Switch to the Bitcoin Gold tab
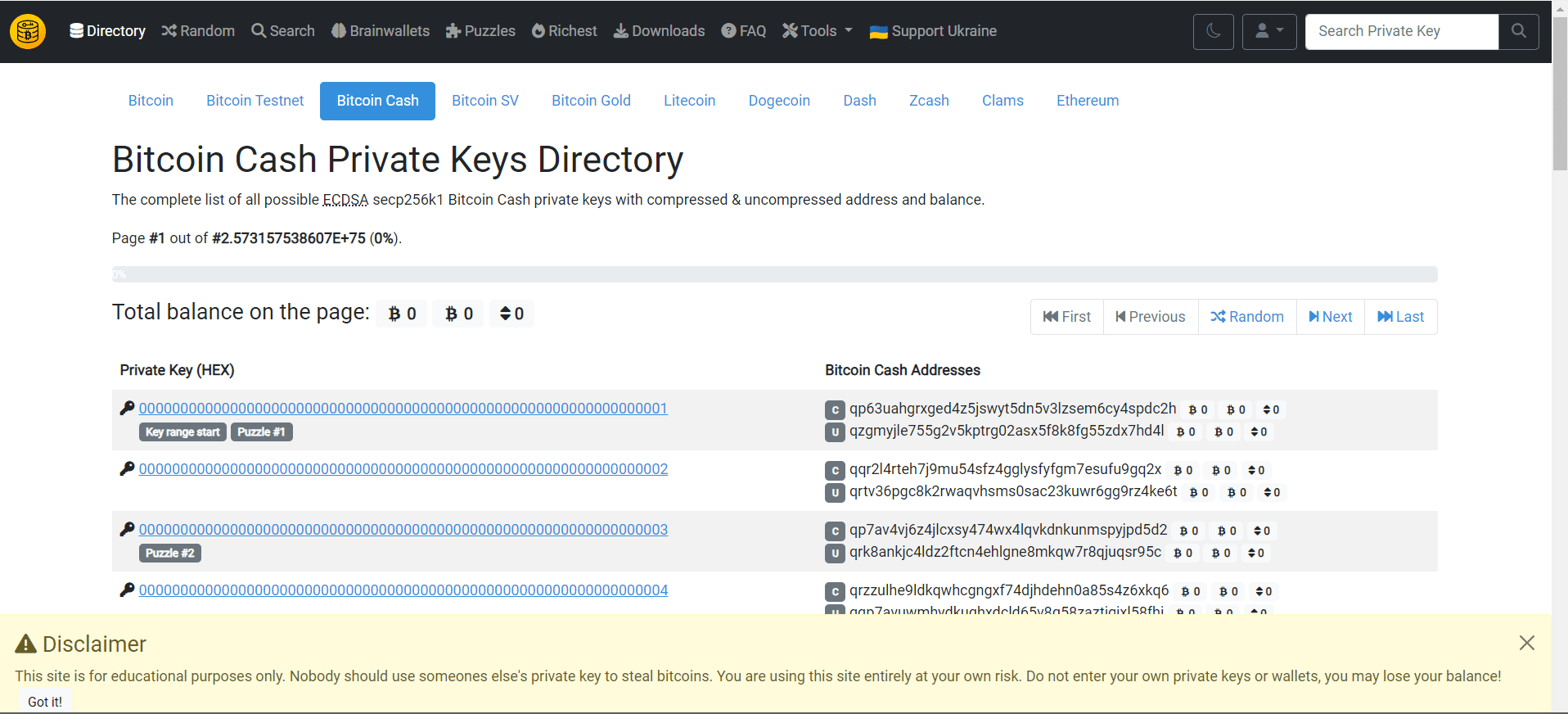This screenshot has width=1568, height=714. tap(591, 101)
